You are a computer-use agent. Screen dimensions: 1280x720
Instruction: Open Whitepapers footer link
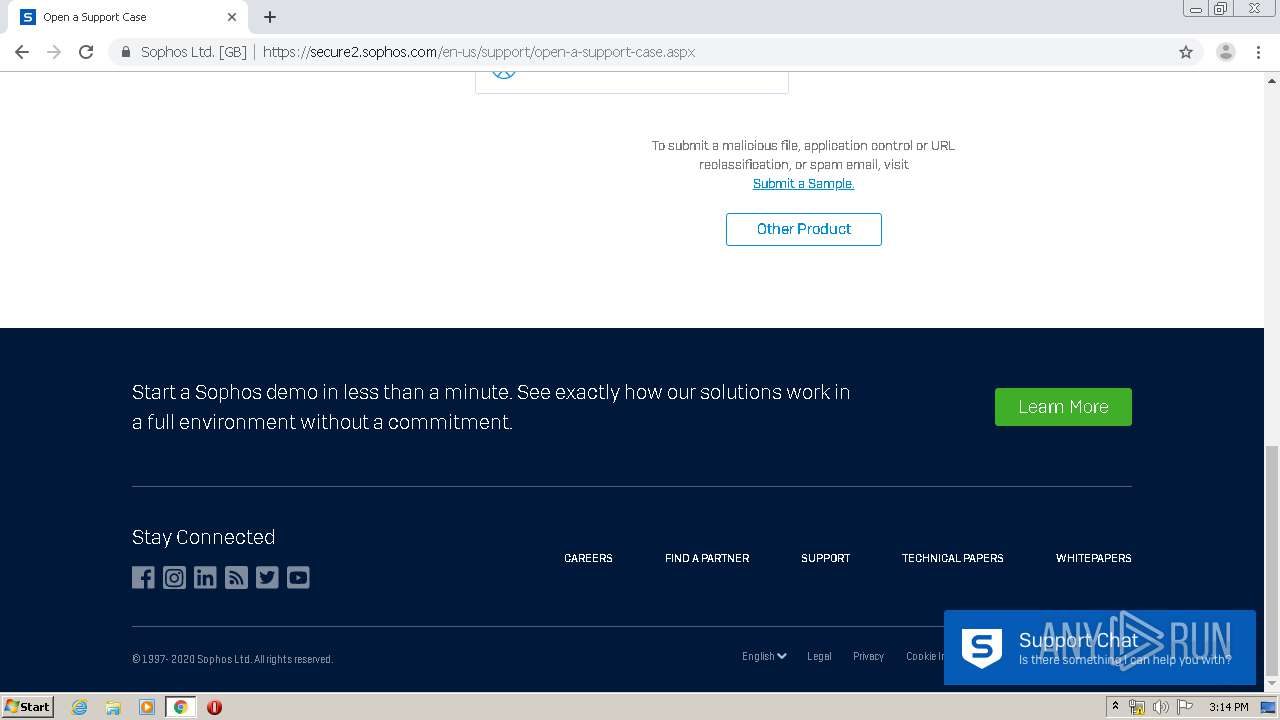click(1093, 558)
